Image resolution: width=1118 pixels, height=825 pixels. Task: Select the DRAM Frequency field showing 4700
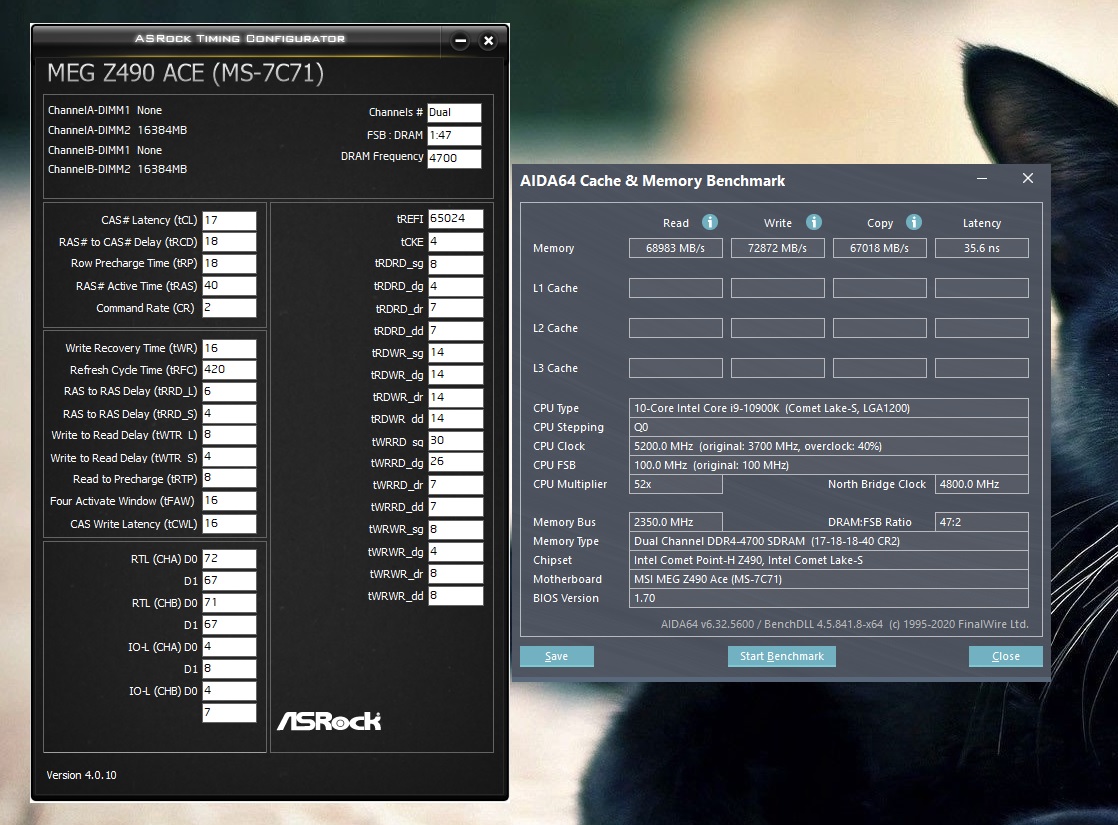coord(454,158)
